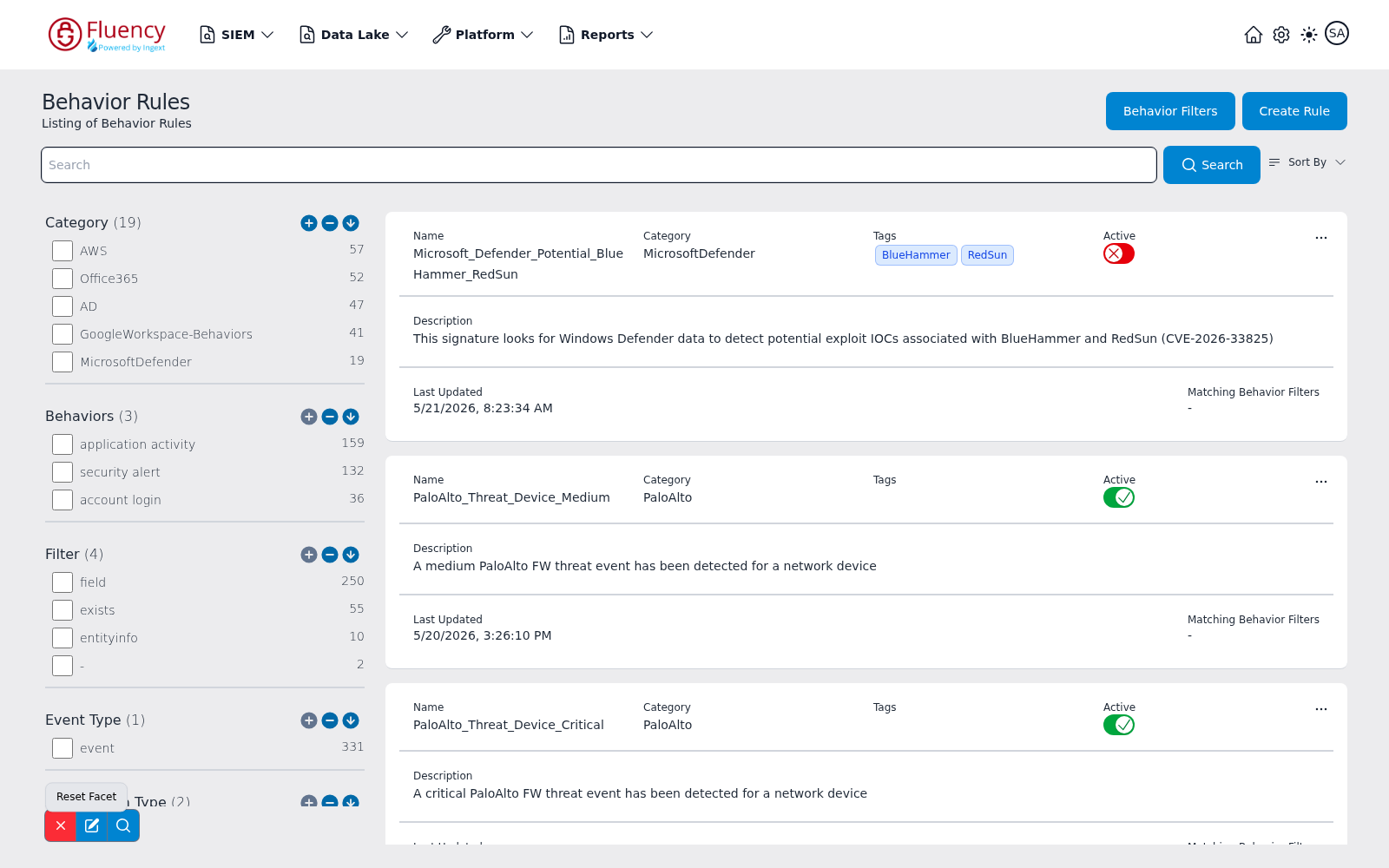Check the AWS category checkbox
The width and height of the screenshot is (1389, 868).
[63, 251]
